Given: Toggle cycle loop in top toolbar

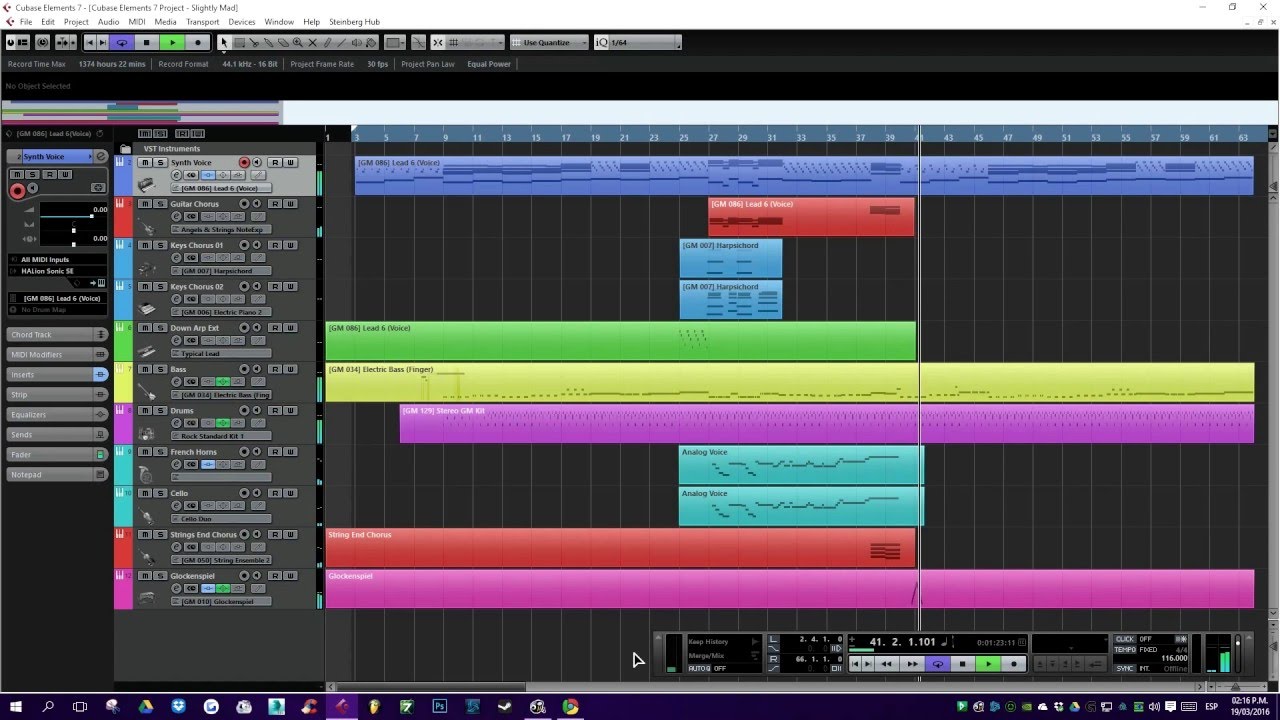Looking at the screenshot, I should pos(121,43).
